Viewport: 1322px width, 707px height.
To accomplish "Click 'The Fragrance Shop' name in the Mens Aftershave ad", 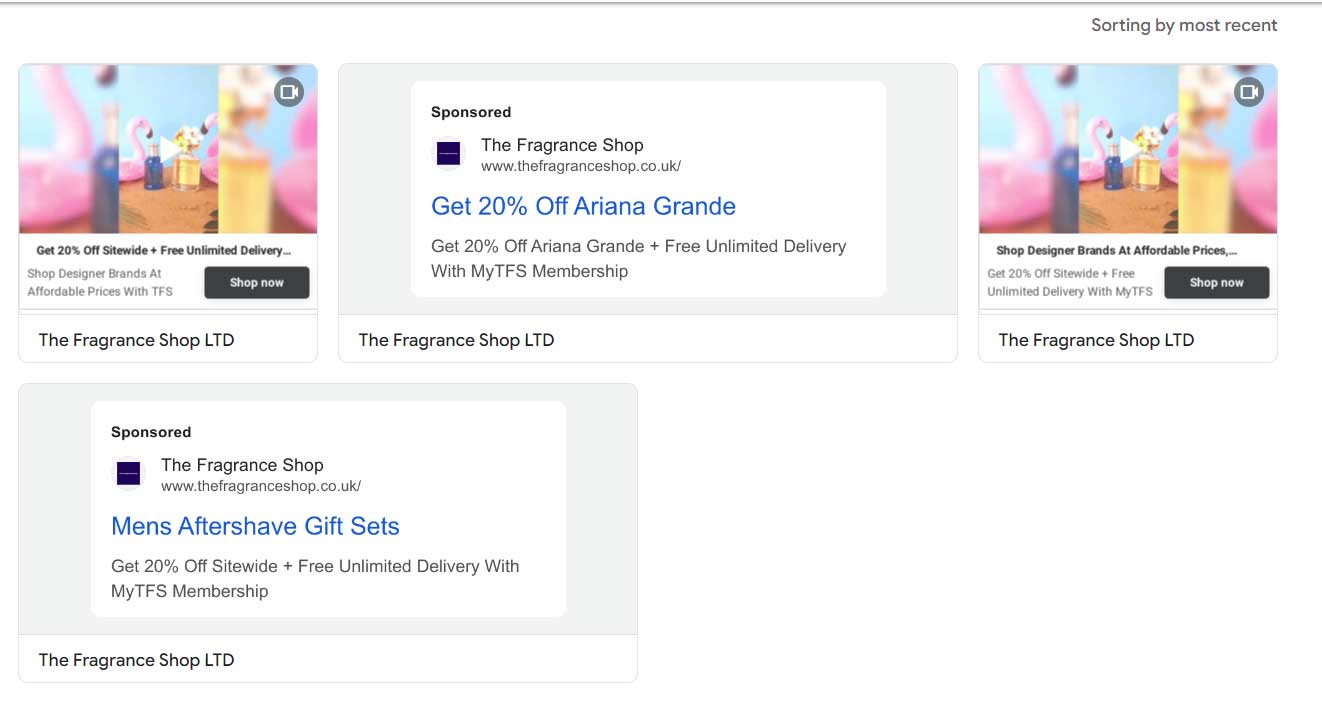I will [242, 465].
